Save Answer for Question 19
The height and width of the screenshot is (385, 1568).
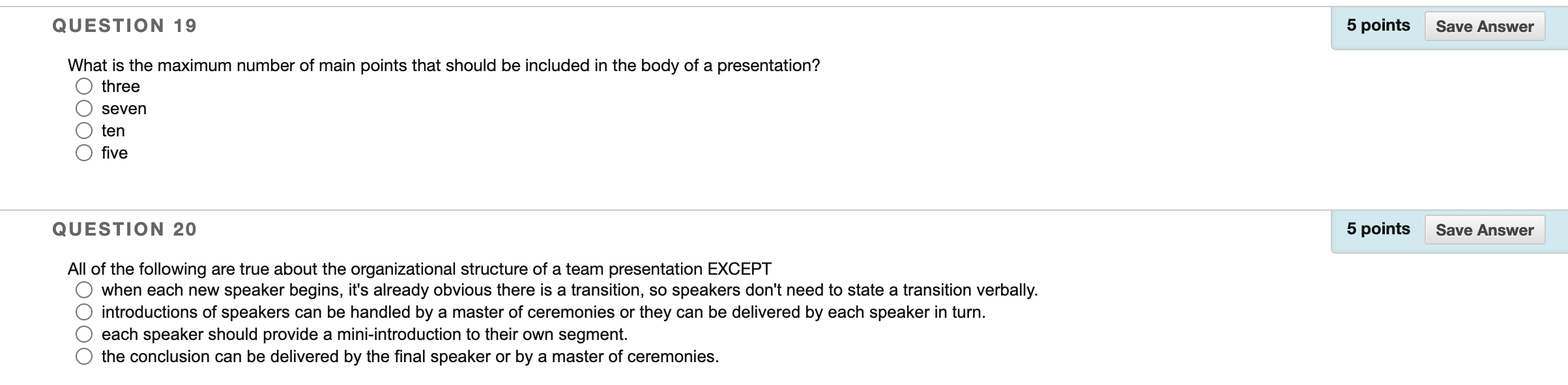tap(1485, 26)
